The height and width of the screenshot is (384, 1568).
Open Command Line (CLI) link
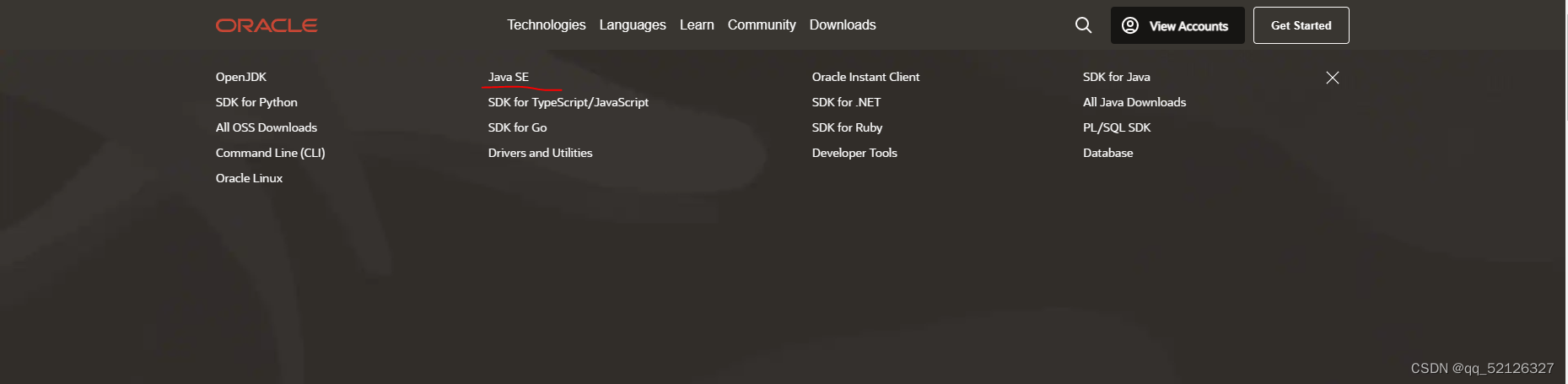[x=271, y=153]
